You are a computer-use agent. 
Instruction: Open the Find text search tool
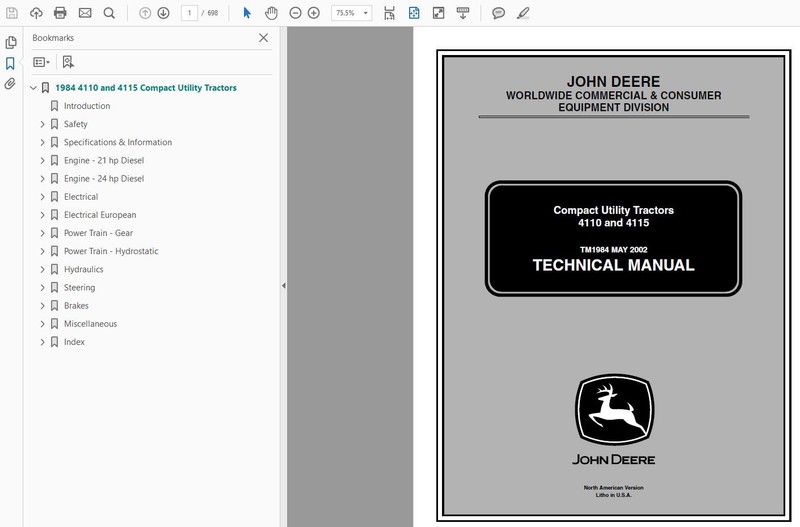(109, 13)
